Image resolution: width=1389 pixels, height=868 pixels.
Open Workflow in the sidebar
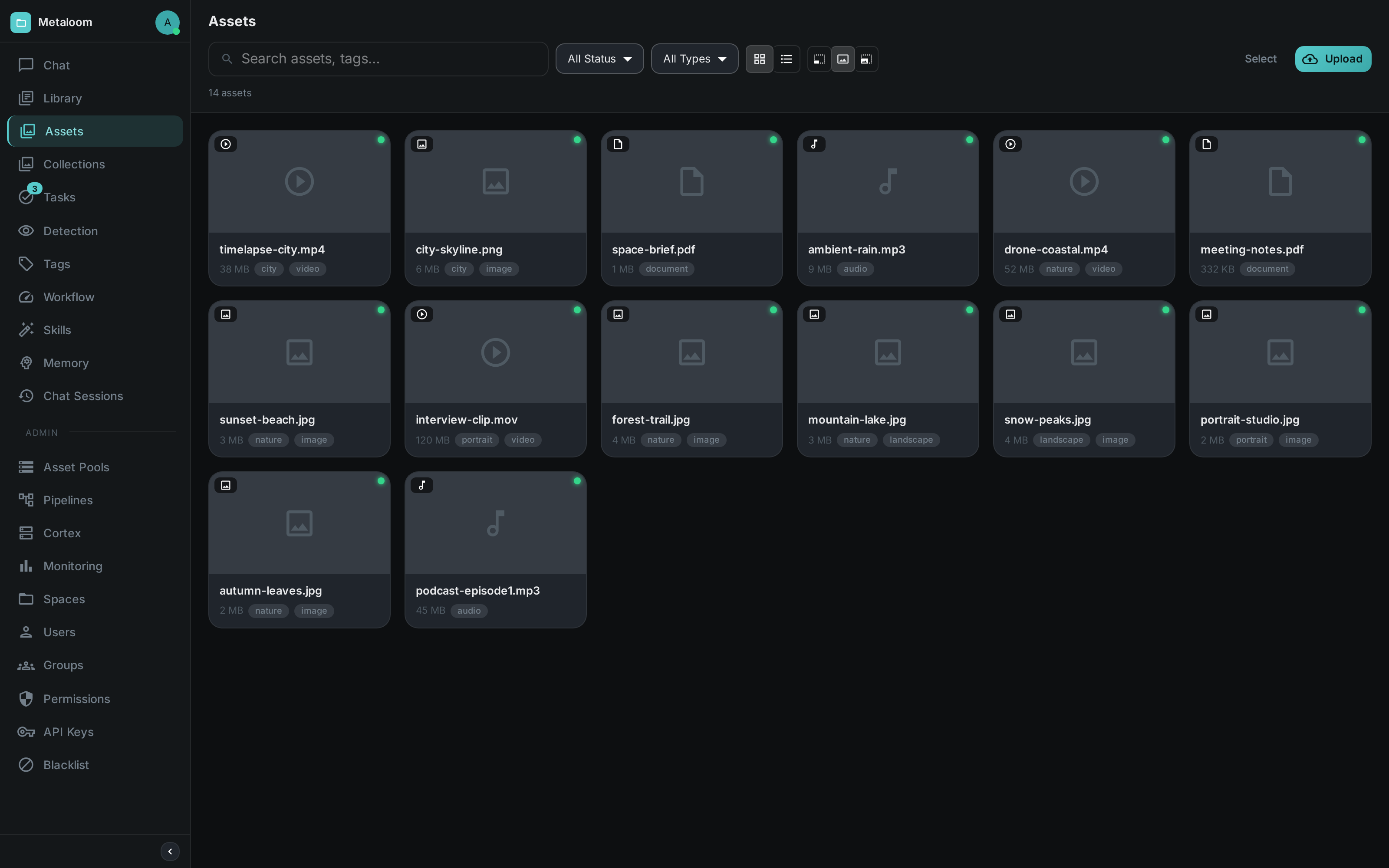[x=95, y=297]
